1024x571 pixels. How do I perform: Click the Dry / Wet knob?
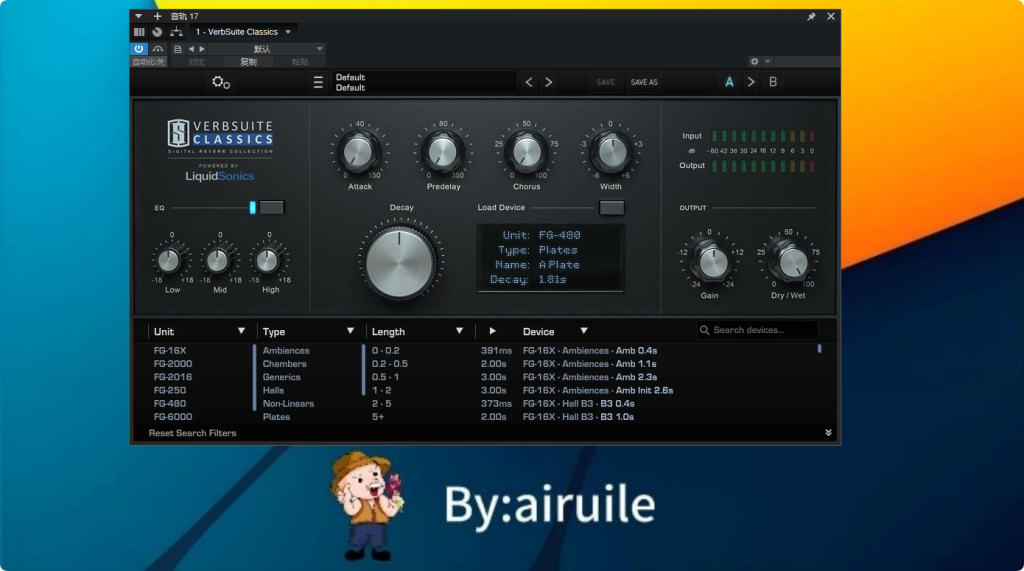pyautogui.click(x=792, y=262)
